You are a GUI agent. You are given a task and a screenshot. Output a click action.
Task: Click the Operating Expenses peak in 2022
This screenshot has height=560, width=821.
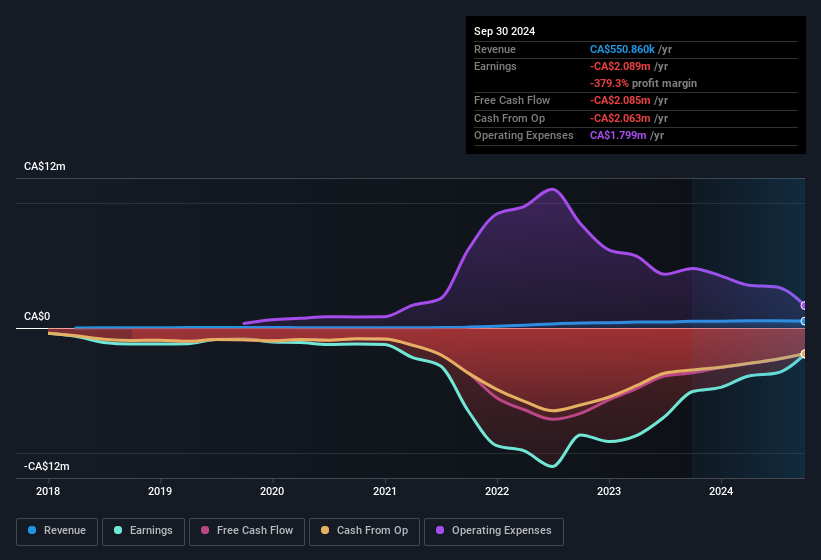pyautogui.click(x=552, y=189)
